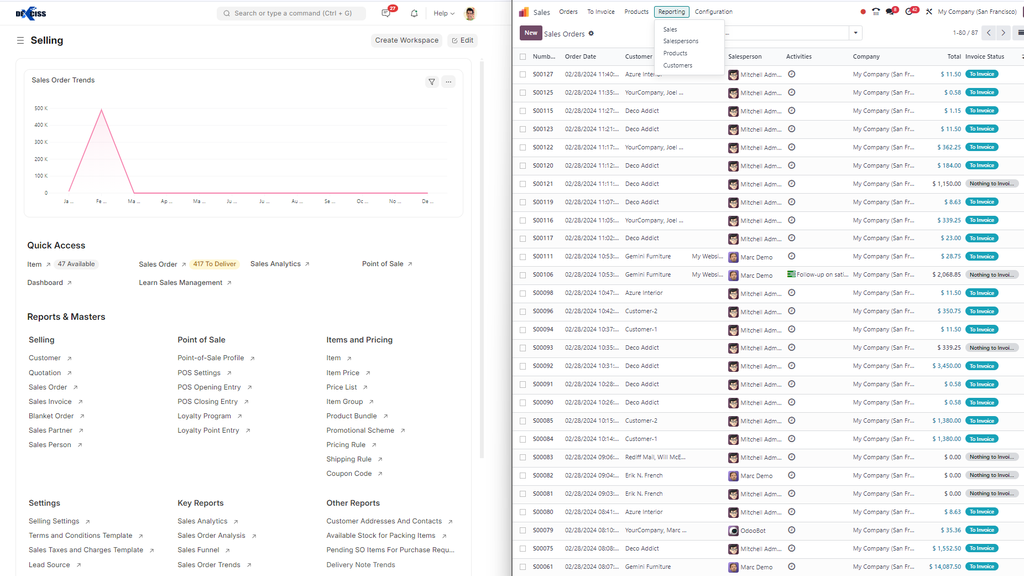Click Marc Demo avatar on order S00111
1024x576 pixels.
pos(733,257)
